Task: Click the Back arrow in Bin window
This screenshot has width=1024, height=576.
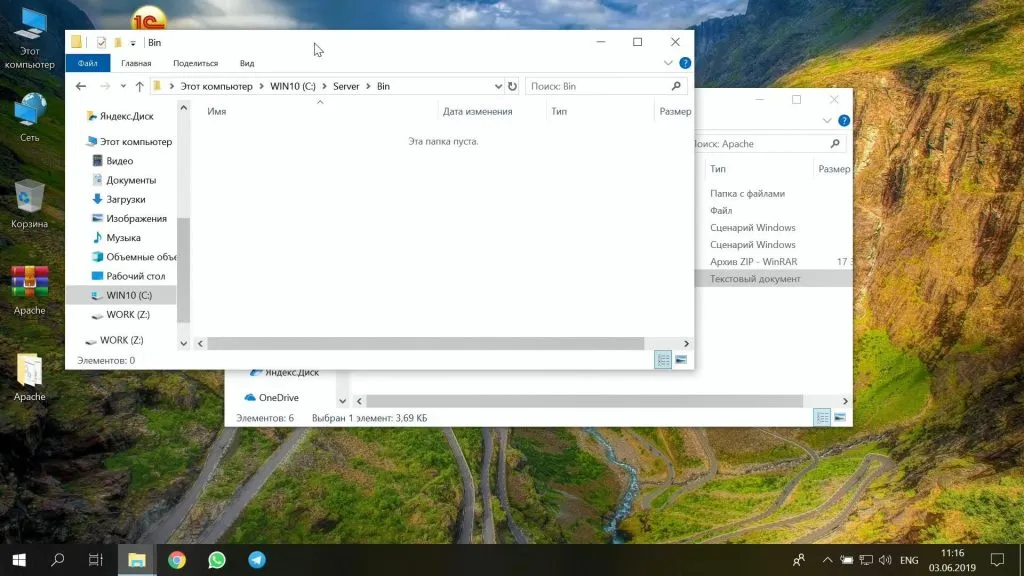Action: click(x=81, y=87)
